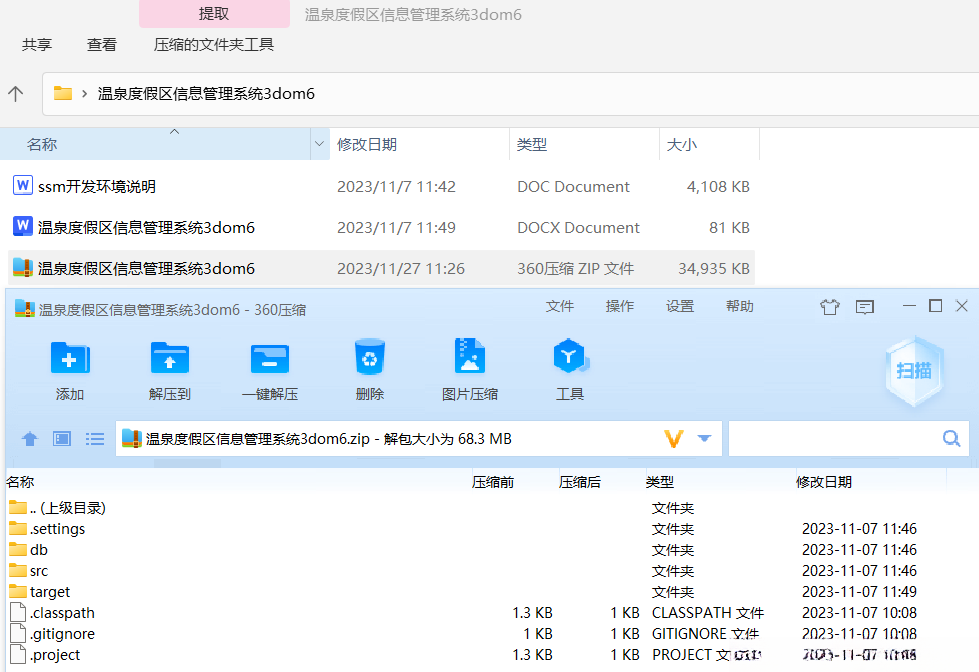Click the search magnifier icon in 360压缩
This screenshot has height=672, width=979.
(x=952, y=438)
